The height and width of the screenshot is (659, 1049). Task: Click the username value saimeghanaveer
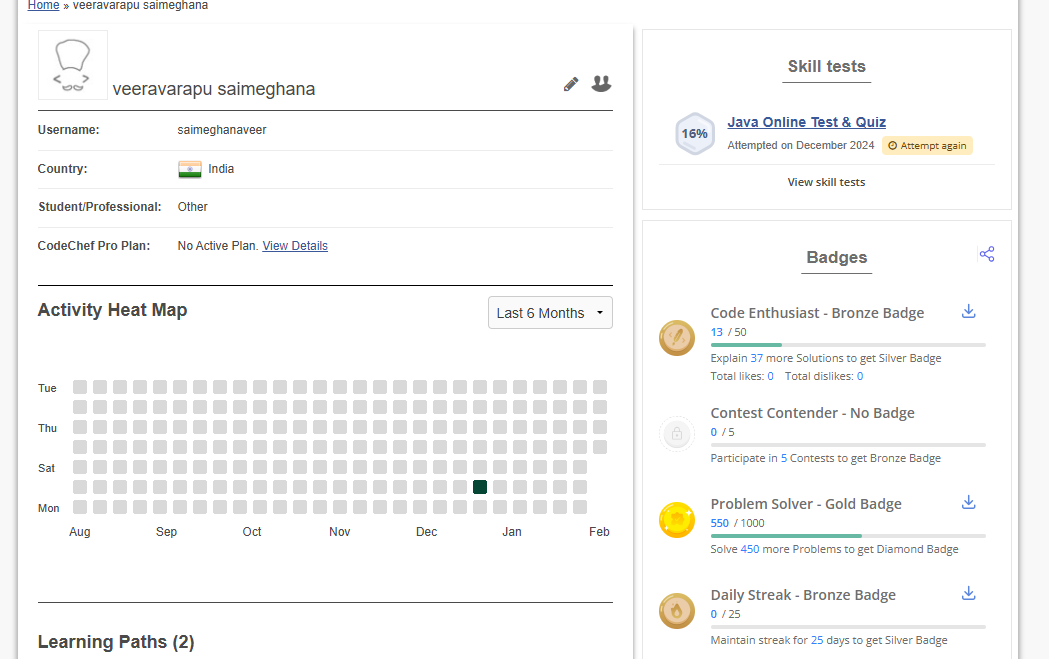click(x=221, y=130)
